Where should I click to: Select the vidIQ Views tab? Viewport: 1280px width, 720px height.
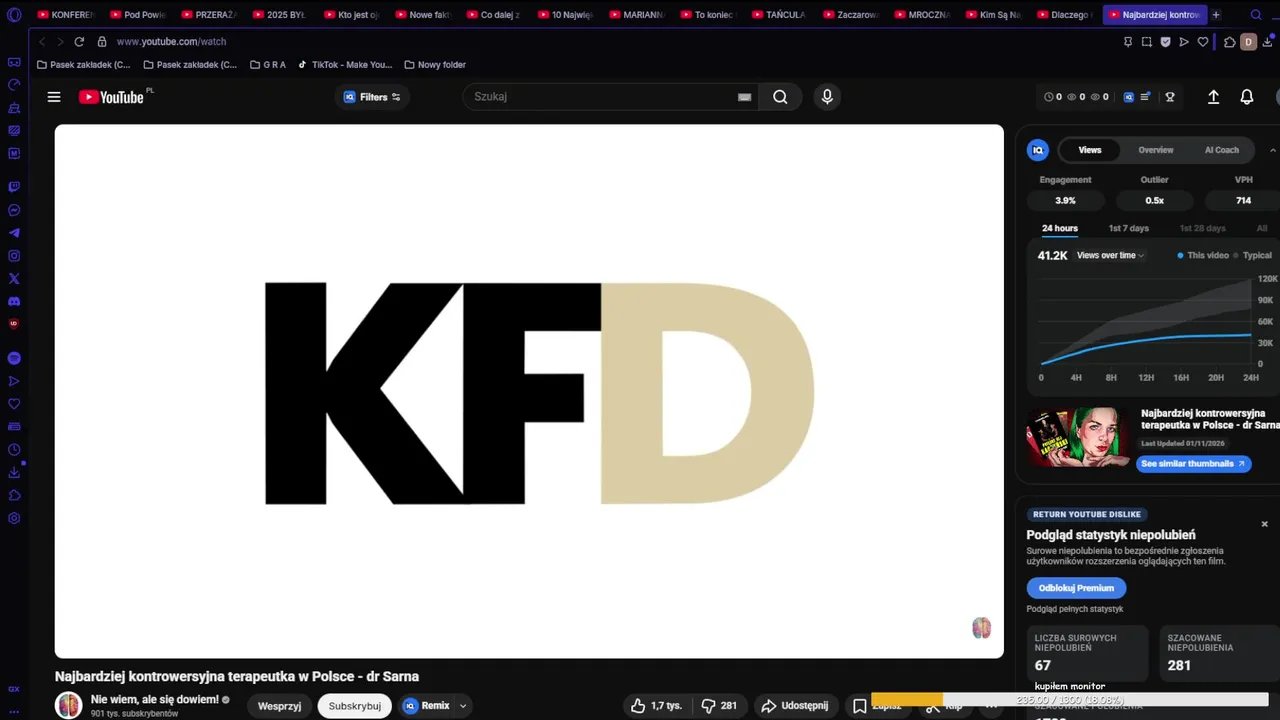[1090, 150]
